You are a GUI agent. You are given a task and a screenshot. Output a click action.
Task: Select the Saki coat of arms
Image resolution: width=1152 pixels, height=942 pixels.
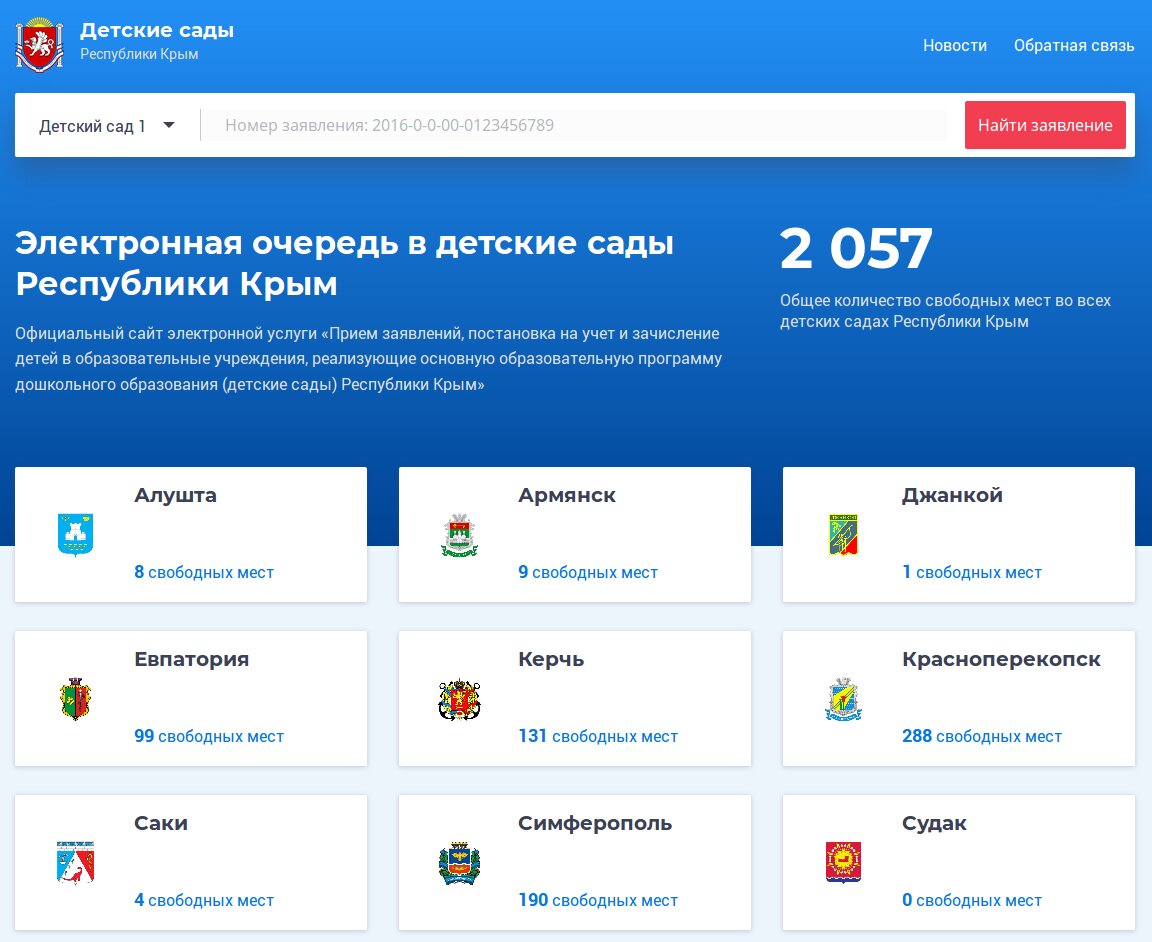coord(75,862)
